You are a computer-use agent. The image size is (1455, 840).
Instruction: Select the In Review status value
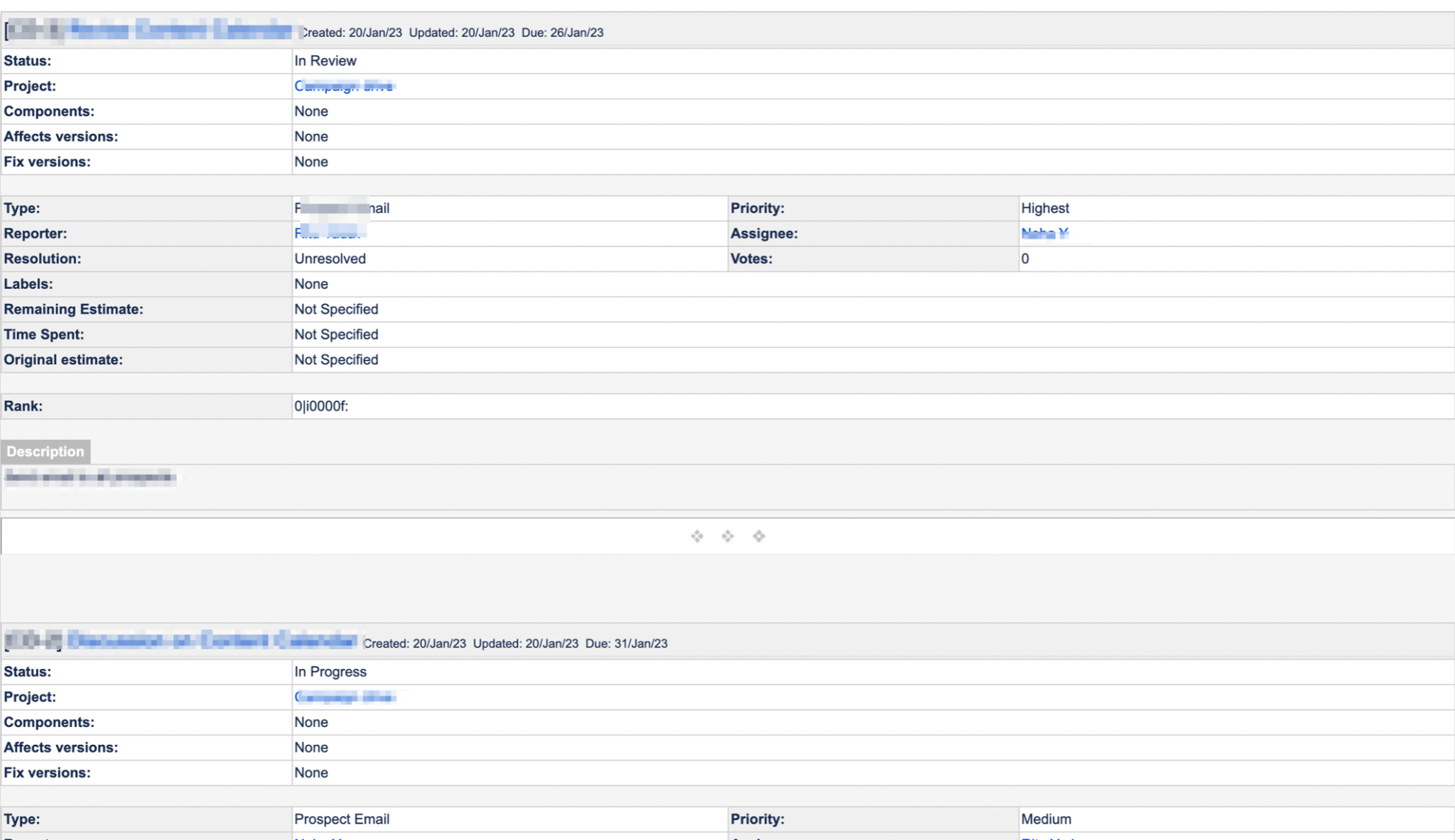[325, 60]
